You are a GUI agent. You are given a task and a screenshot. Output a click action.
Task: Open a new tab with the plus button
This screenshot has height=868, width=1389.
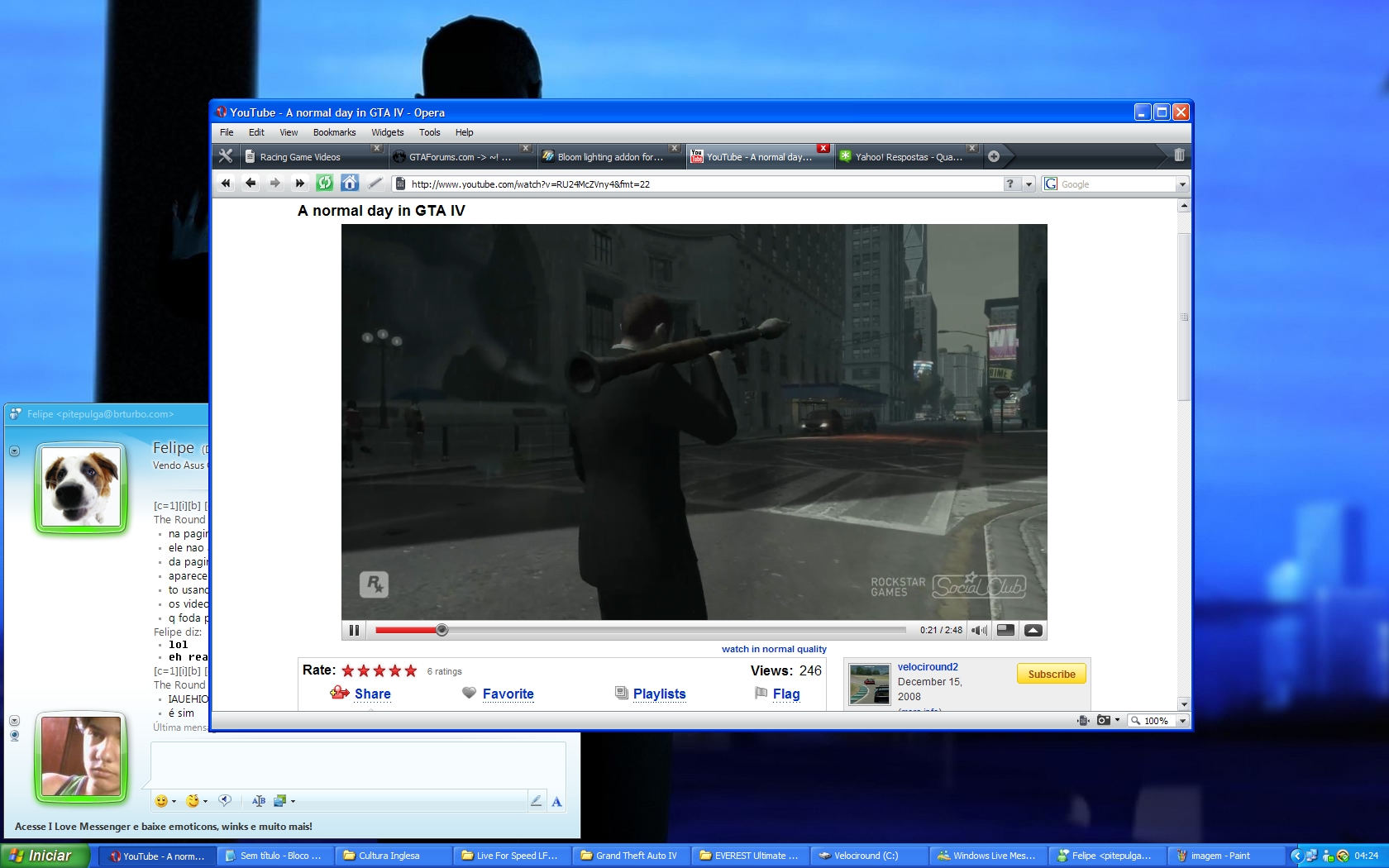[994, 156]
